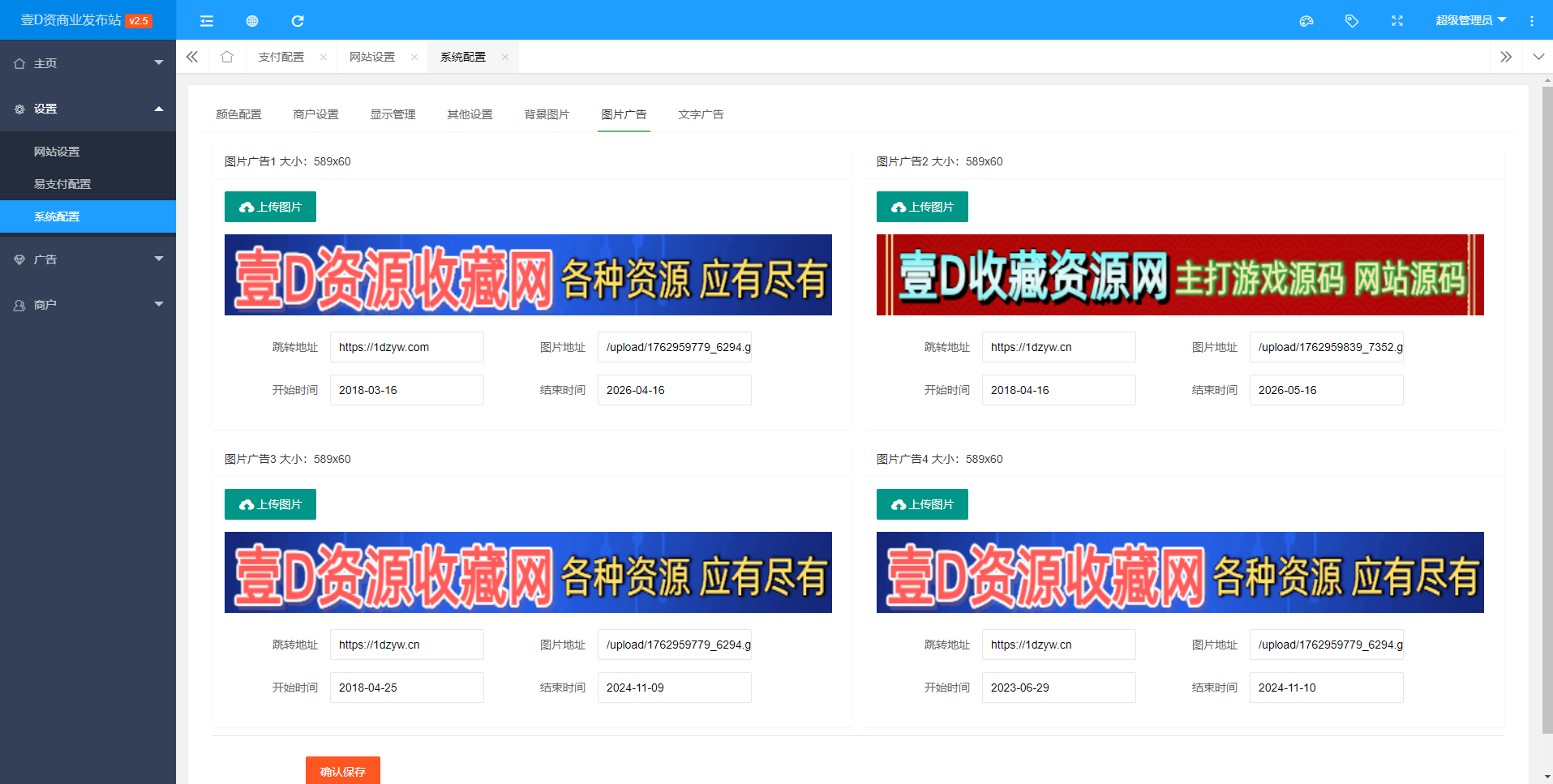
Task: Expand the 主页 sidebar menu
Action: (88, 63)
